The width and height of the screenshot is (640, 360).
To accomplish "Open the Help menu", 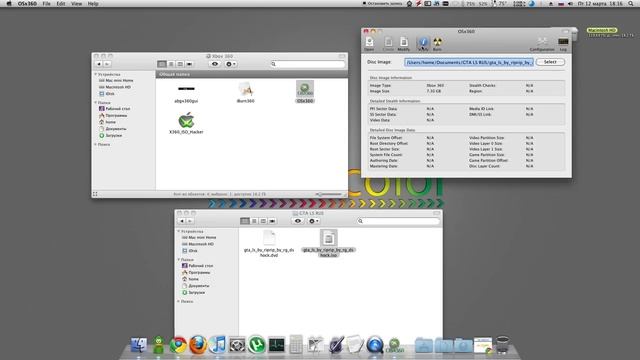I will (93, 4).
